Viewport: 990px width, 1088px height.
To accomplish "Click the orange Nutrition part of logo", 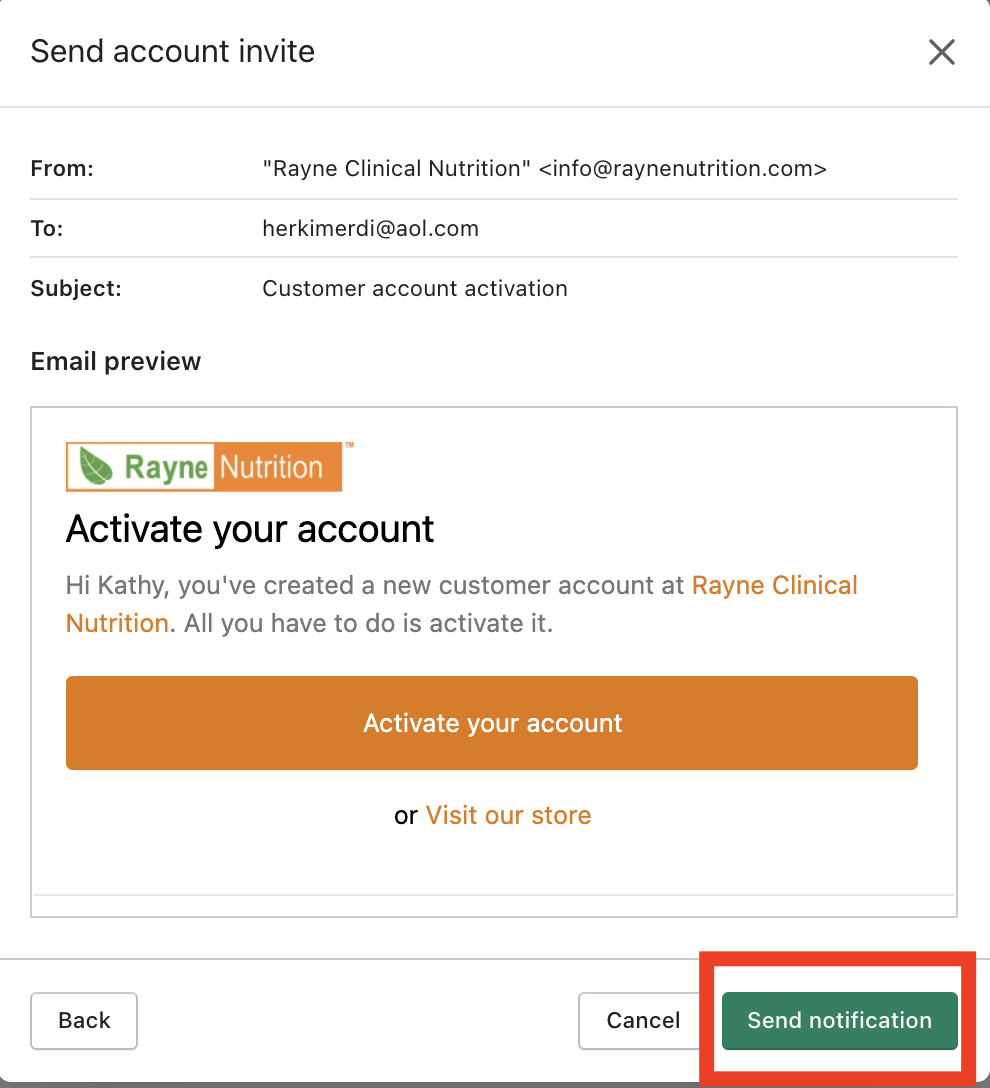I will tap(271, 467).
